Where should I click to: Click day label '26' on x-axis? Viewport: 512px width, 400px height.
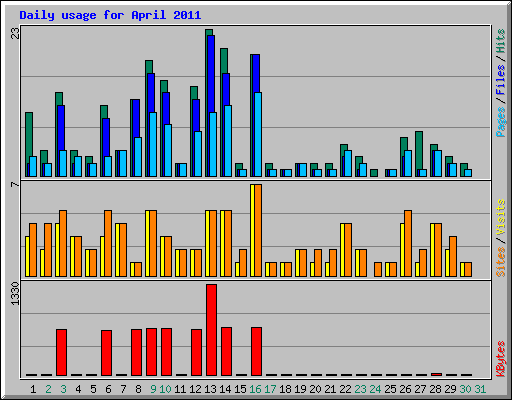point(405,389)
